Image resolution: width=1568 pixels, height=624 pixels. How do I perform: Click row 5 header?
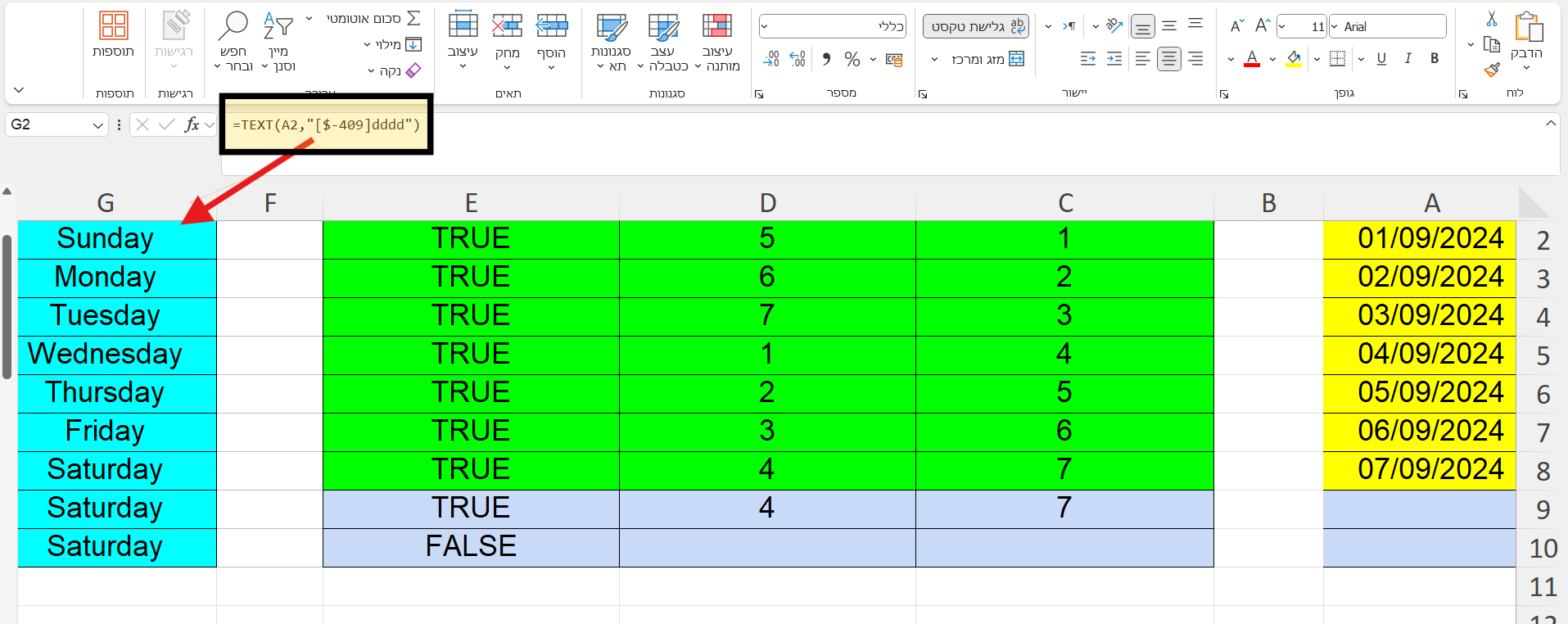tap(1543, 355)
